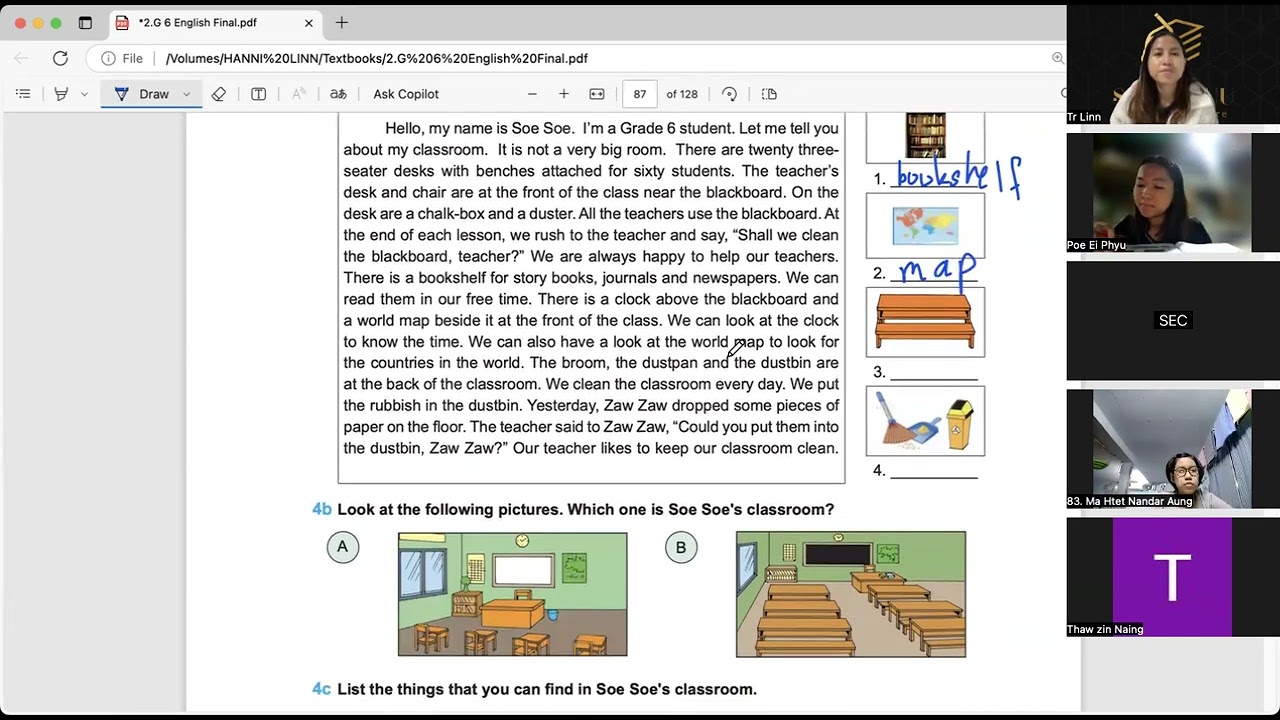
Task: Select Ma Htet Nandar Aung's video tile
Action: click(1173, 449)
